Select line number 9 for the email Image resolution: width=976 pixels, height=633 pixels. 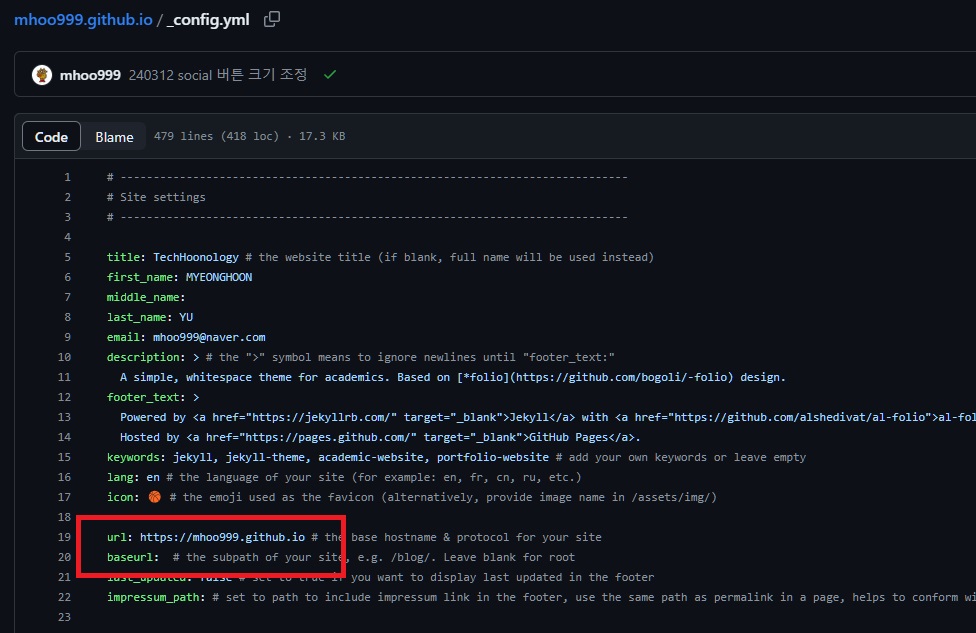pos(67,337)
